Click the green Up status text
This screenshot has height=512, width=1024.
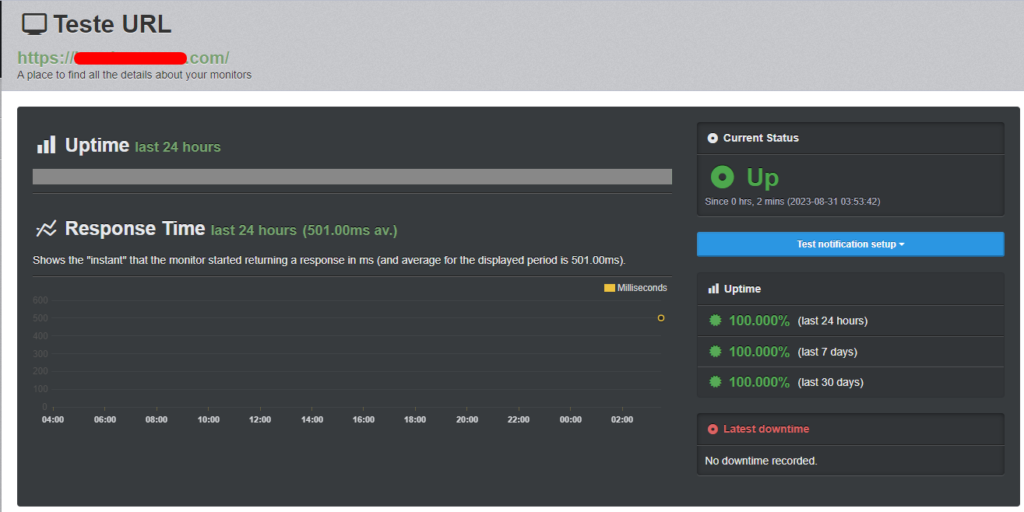point(762,178)
